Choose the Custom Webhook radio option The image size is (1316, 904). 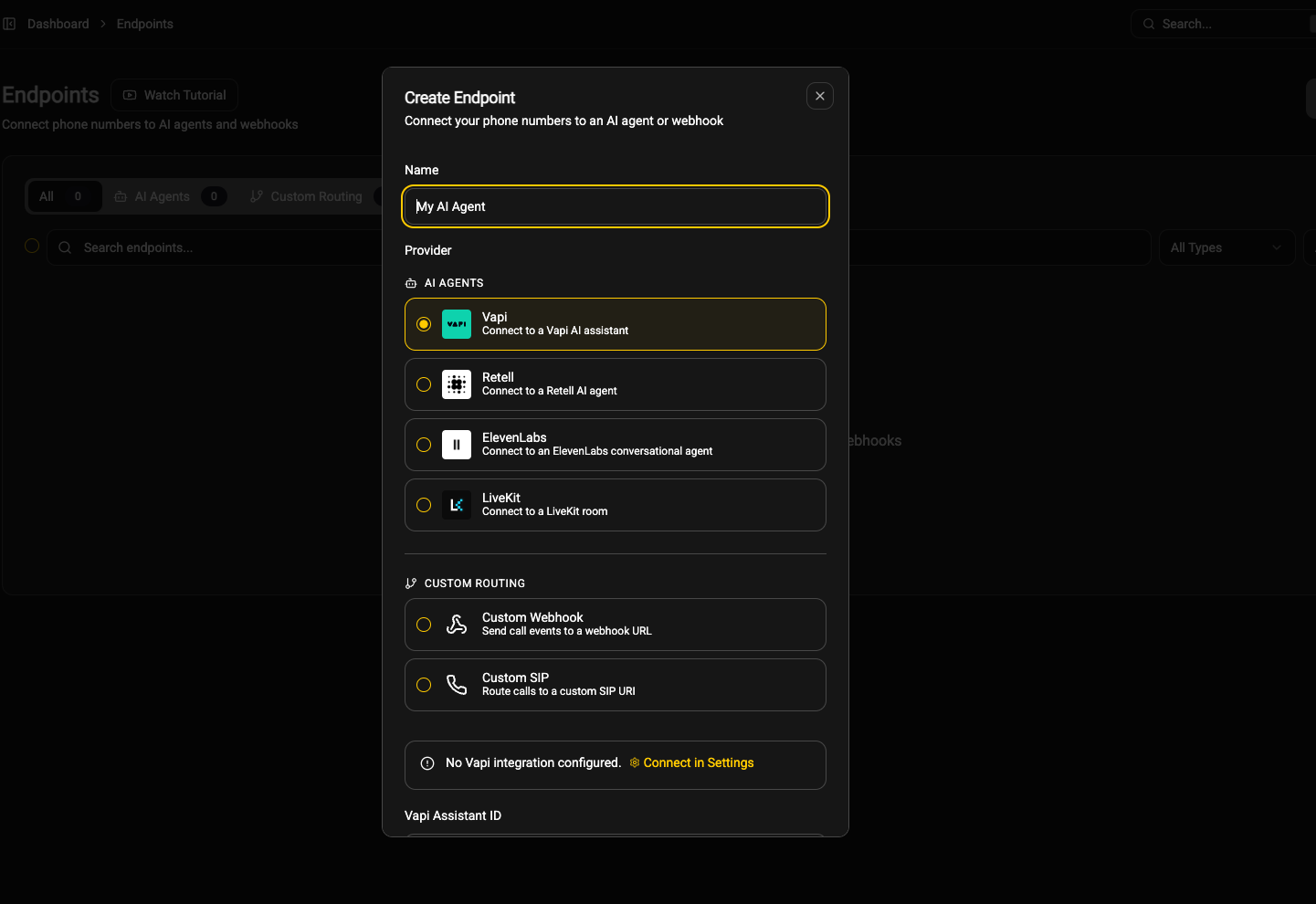pyautogui.click(x=424, y=625)
